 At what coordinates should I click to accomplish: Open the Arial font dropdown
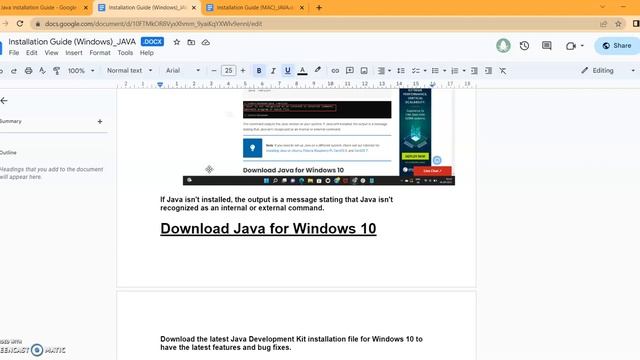click(x=183, y=70)
